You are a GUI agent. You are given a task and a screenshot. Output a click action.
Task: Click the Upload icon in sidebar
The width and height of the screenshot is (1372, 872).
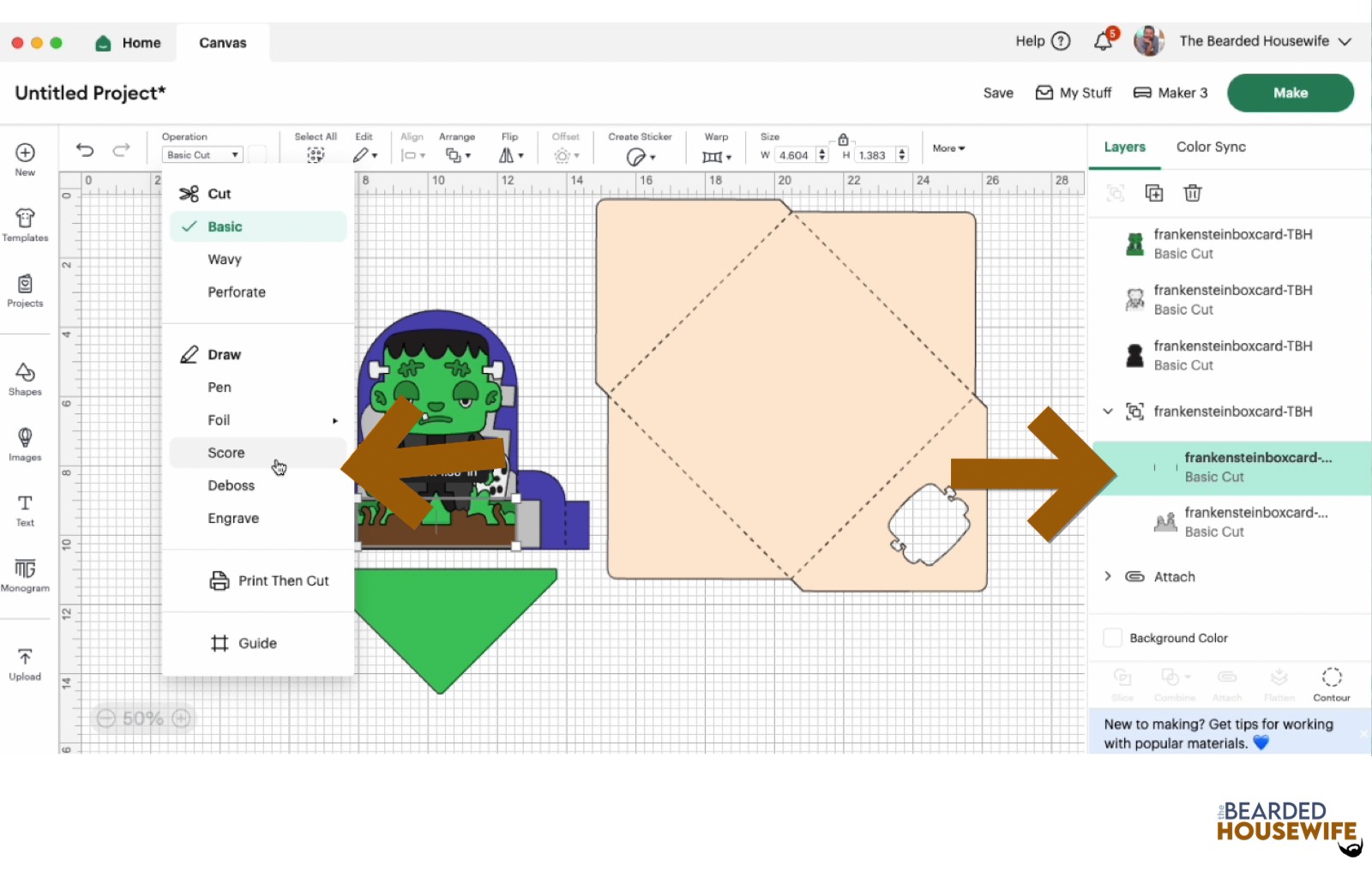tap(25, 664)
